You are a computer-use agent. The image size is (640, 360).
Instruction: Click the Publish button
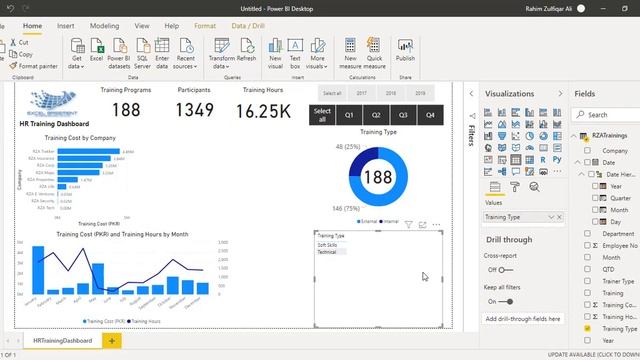coord(405,50)
